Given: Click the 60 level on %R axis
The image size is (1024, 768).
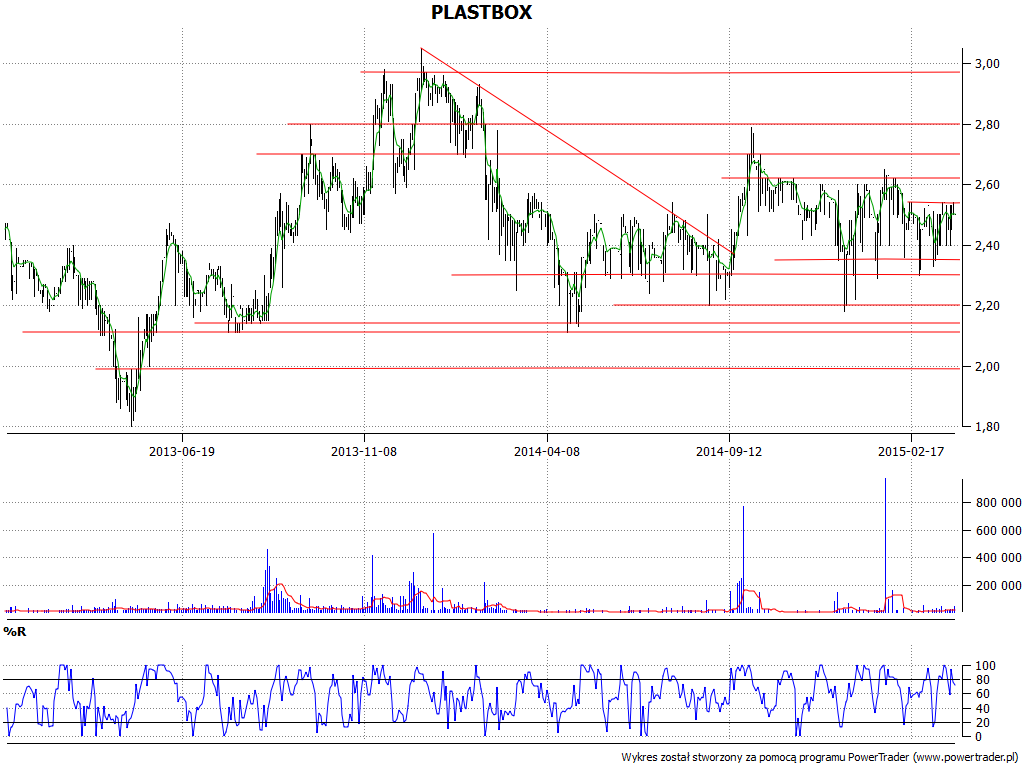Looking at the screenshot, I should (x=982, y=694).
